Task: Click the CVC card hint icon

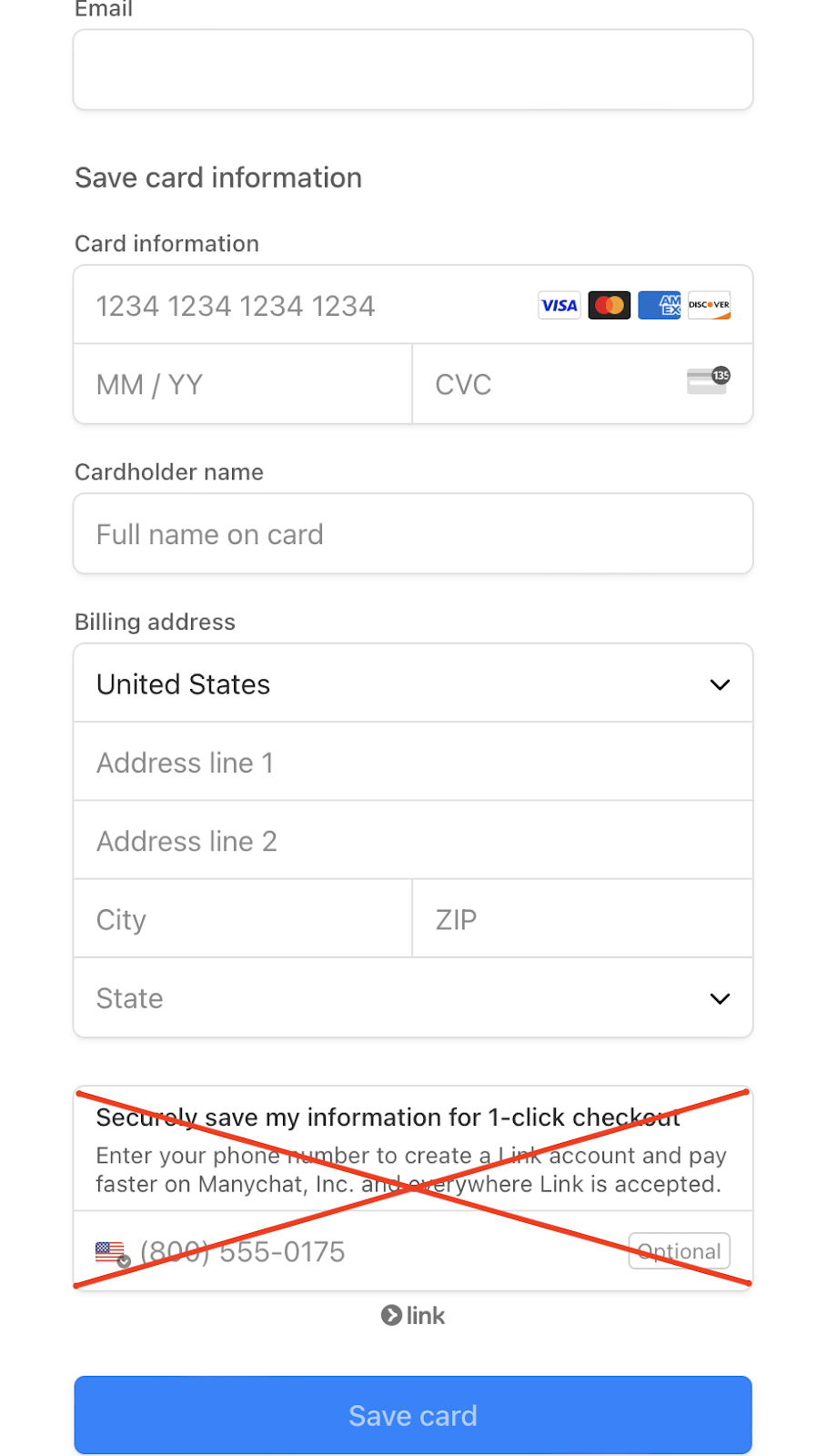Action: (x=708, y=380)
